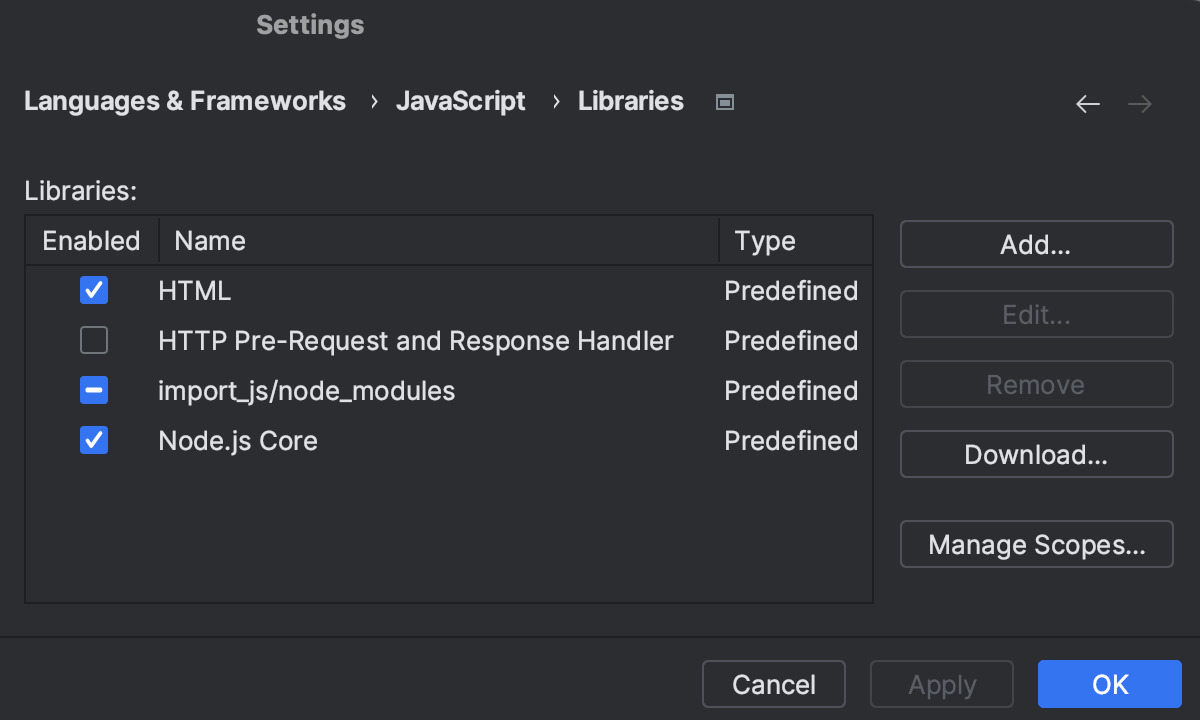This screenshot has width=1200, height=720.
Task: Click the forward navigation arrow
Action: tap(1139, 103)
